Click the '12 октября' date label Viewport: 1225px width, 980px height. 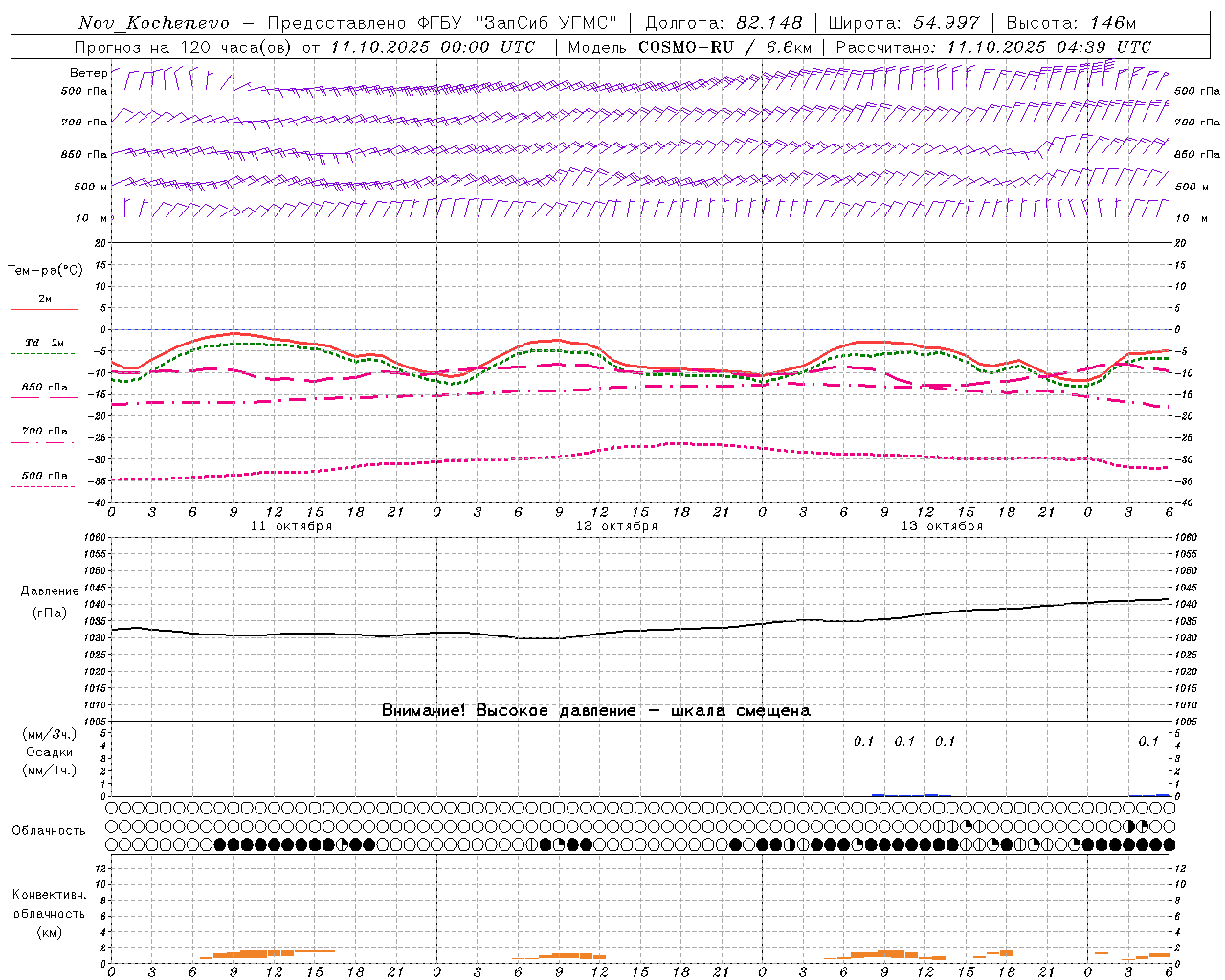coord(616,526)
